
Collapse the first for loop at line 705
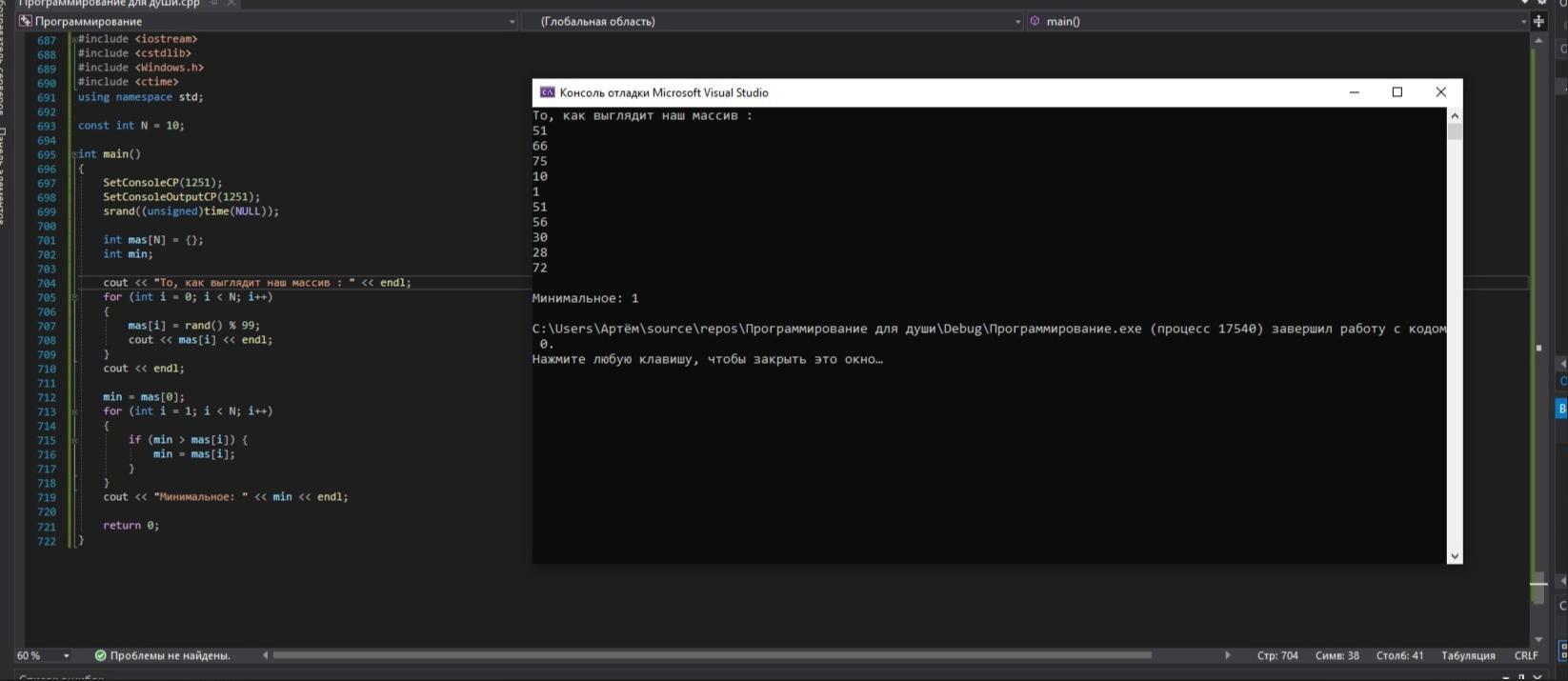pyautogui.click(x=74, y=297)
